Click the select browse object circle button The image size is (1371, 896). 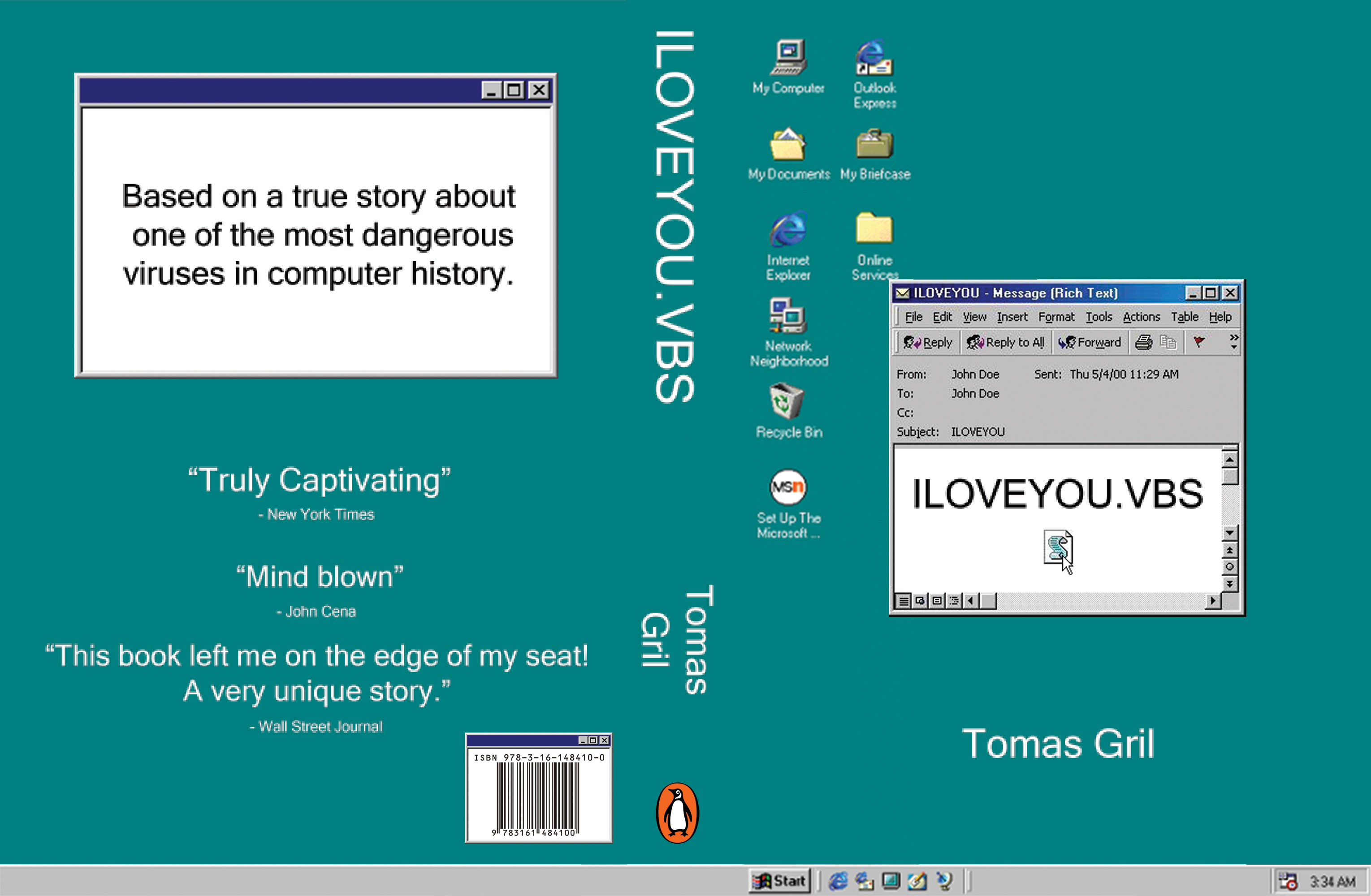coord(1229,567)
